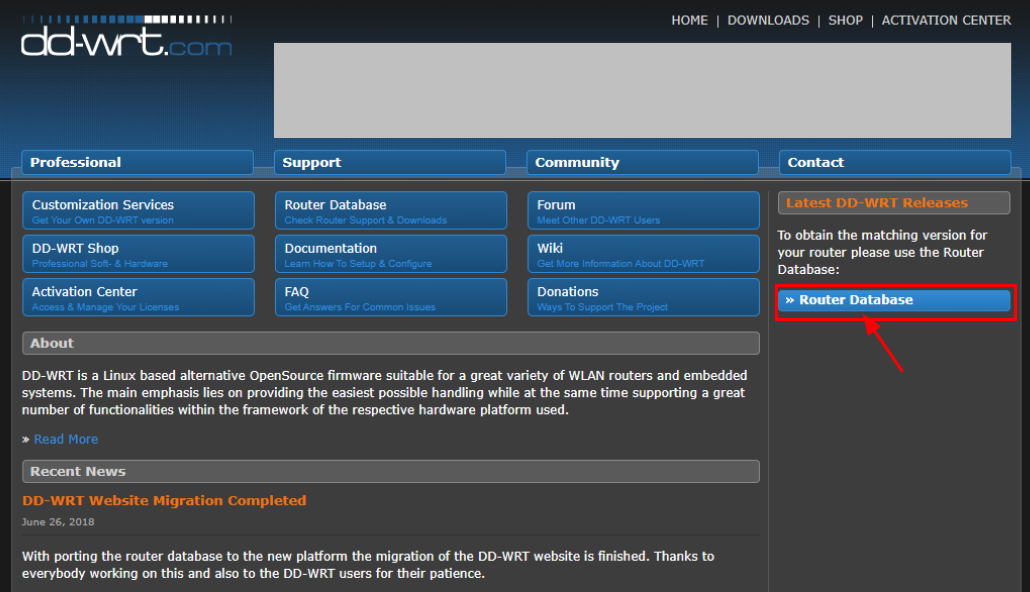
Task: Click the About section header
Action: point(391,343)
